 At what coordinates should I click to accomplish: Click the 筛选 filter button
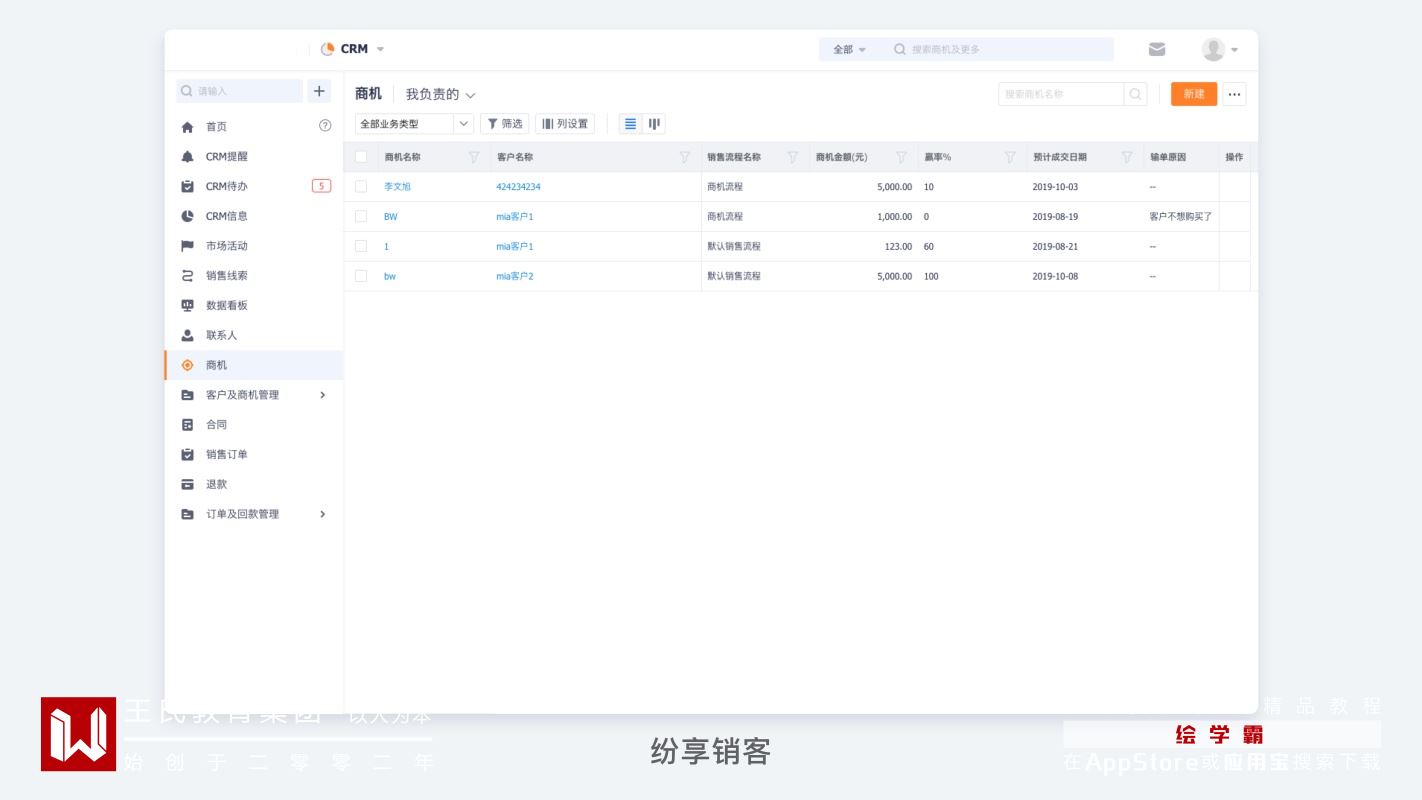(x=505, y=124)
